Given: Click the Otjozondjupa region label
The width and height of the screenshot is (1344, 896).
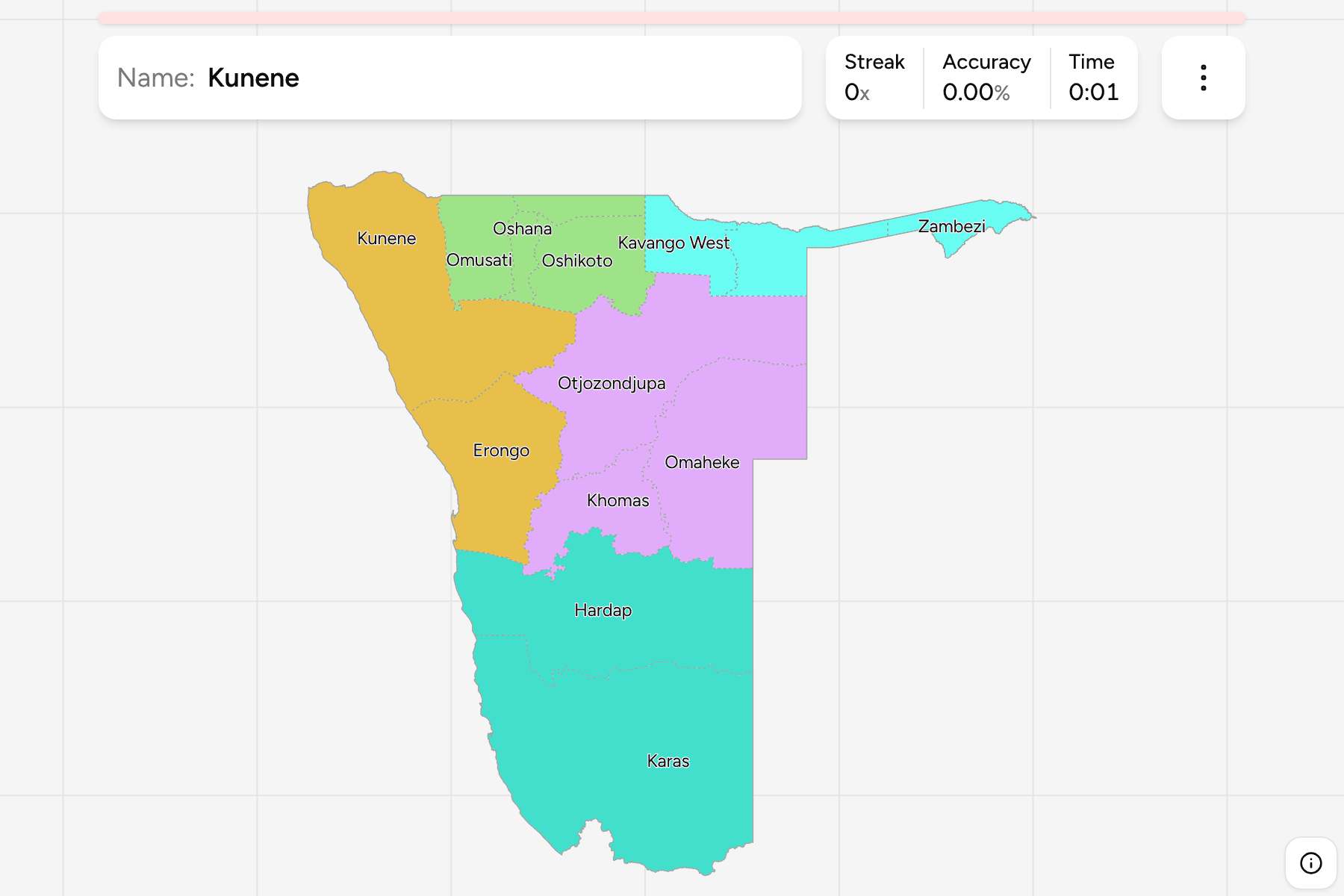Looking at the screenshot, I should [x=612, y=383].
